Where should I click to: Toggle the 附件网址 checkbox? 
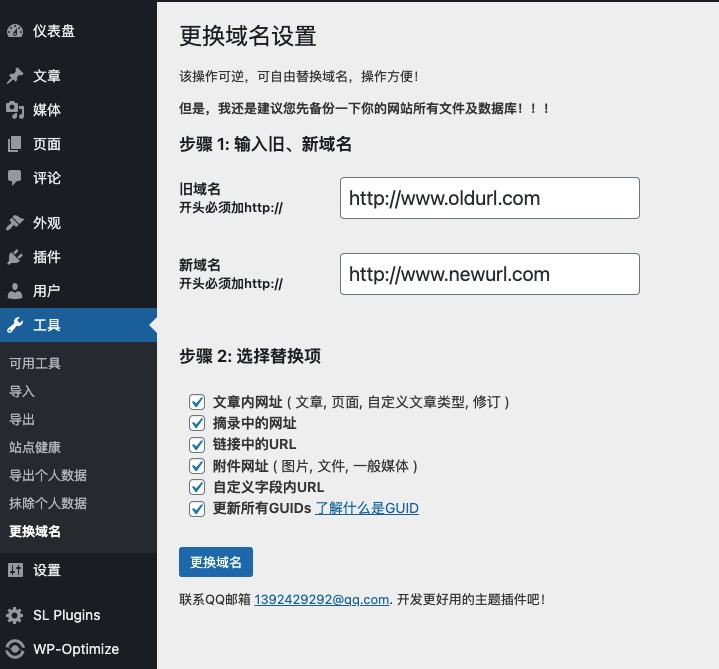click(197, 466)
